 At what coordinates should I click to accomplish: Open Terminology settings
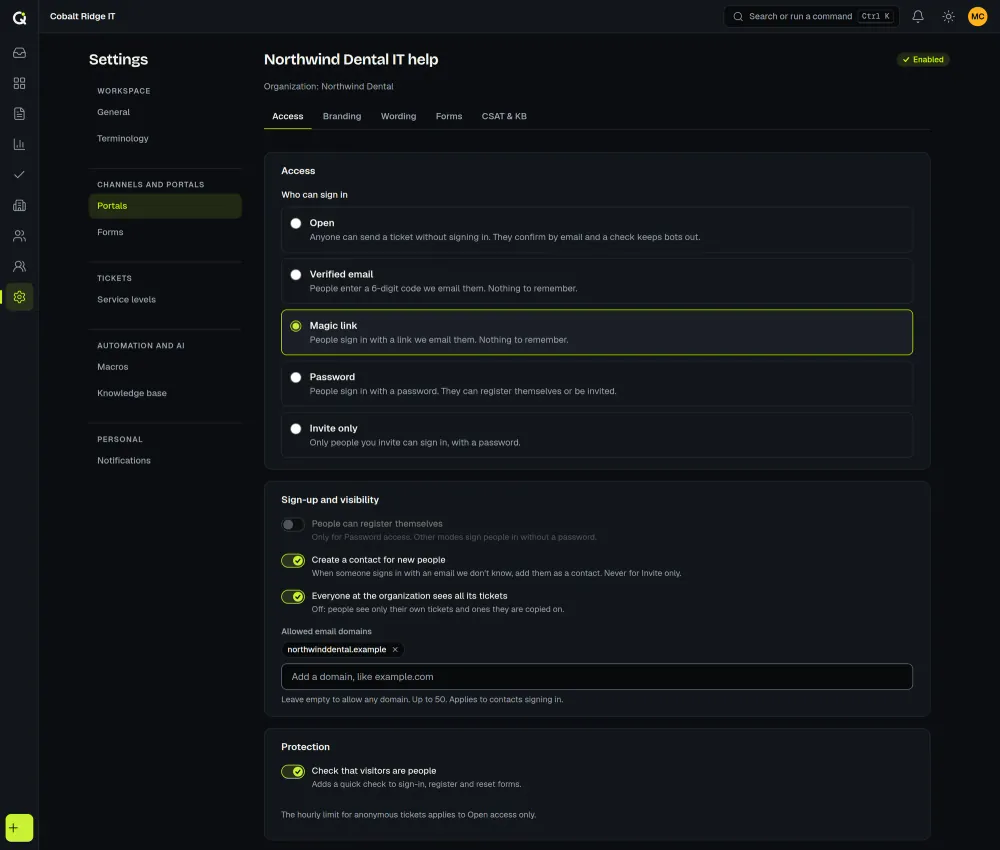[165, 138]
